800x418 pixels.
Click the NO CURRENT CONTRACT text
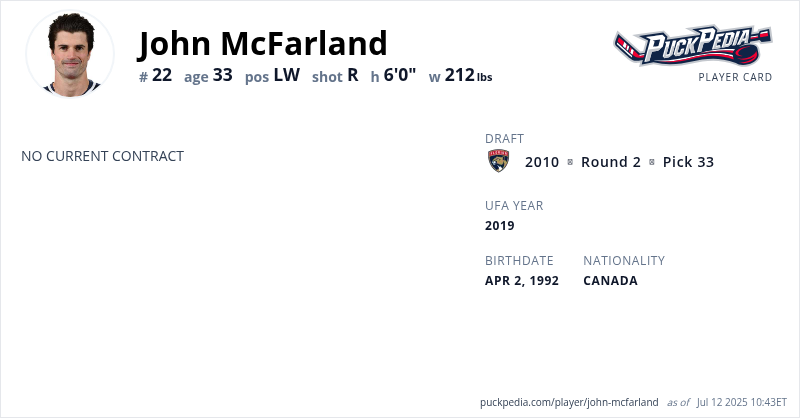click(x=102, y=156)
